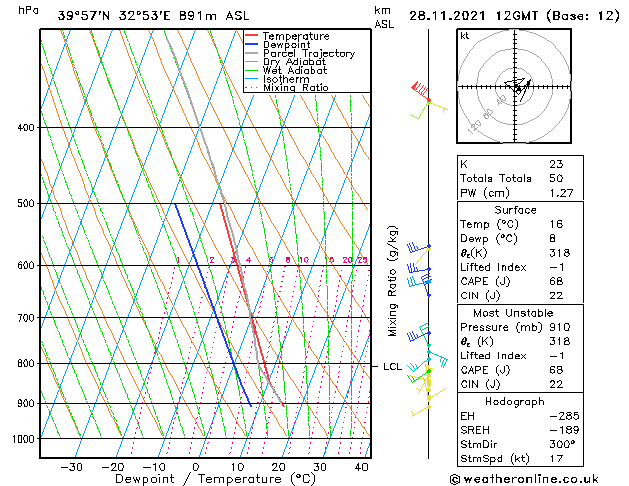This screenshot has height=486, width=629.
Task: Click the 'hPa' pressure axis unit label
Action: [x=28, y=10]
